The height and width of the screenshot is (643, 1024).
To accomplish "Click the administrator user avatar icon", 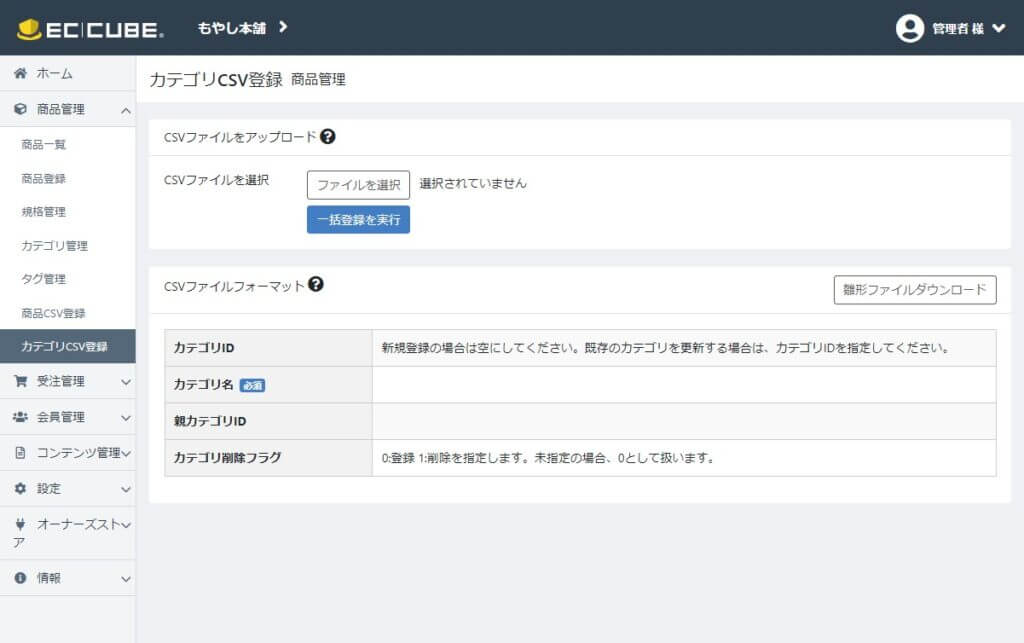I will (909, 28).
